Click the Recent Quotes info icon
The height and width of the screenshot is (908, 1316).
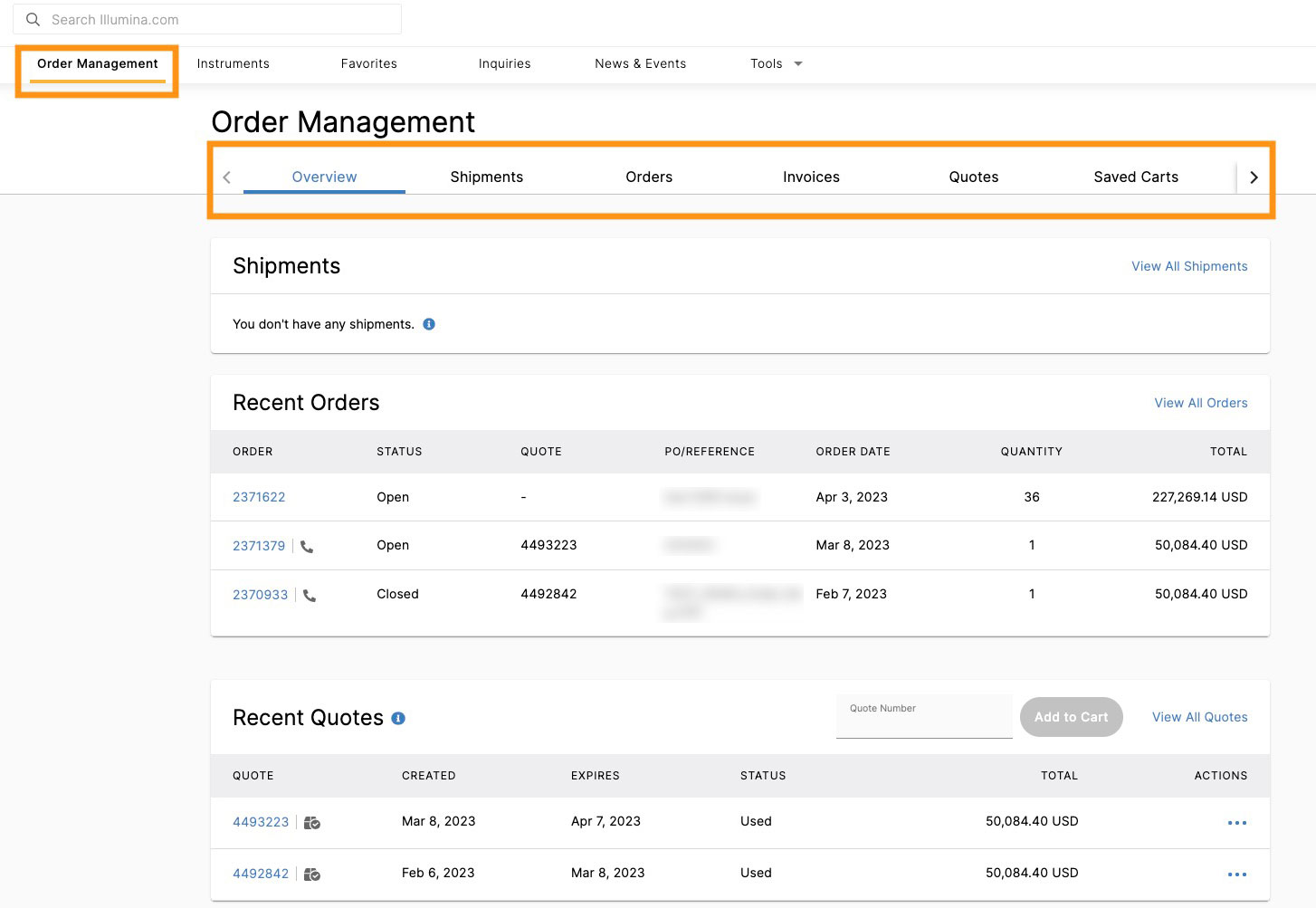[x=398, y=719]
